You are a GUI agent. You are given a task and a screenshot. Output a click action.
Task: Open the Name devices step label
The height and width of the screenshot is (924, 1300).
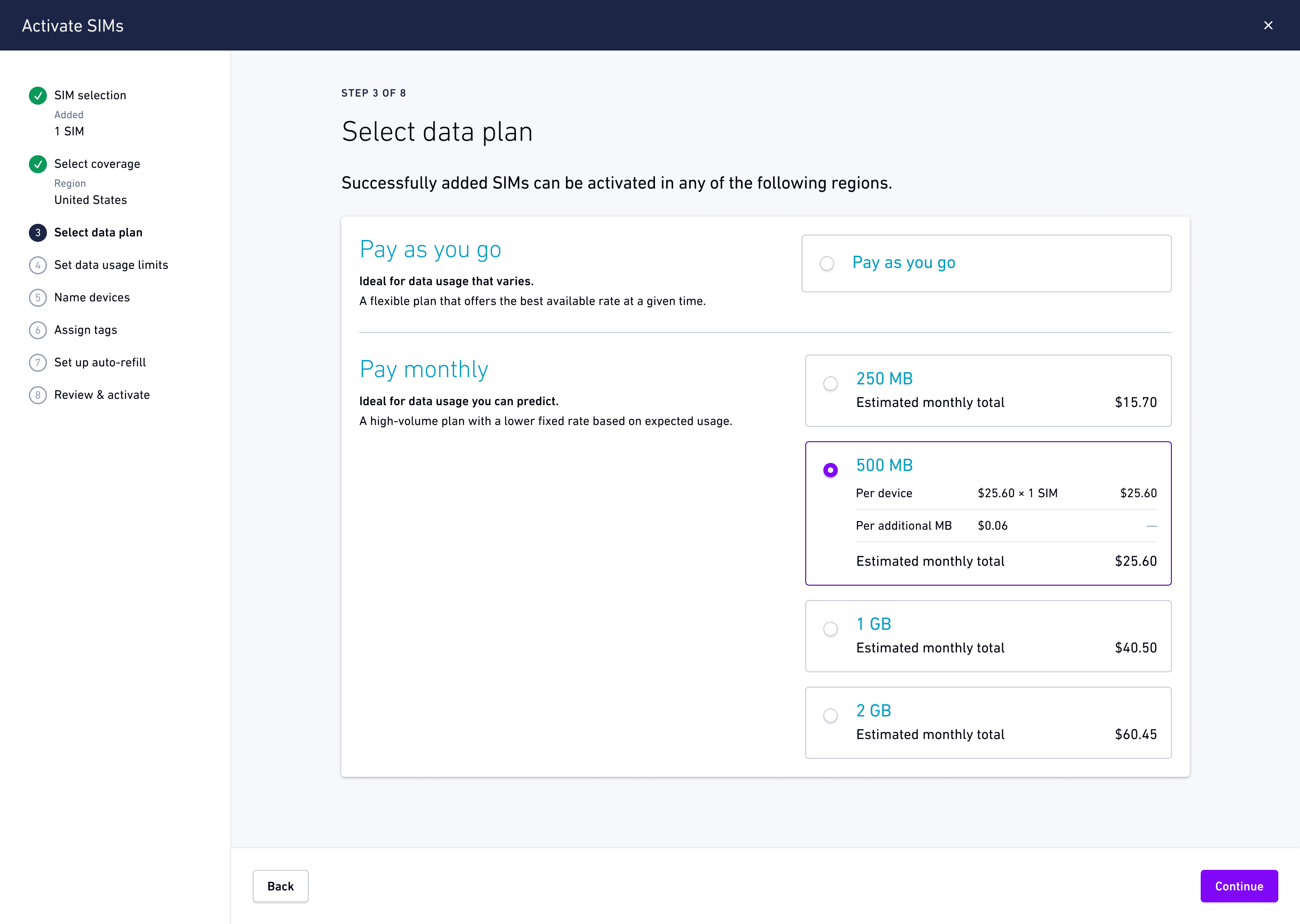(92, 298)
